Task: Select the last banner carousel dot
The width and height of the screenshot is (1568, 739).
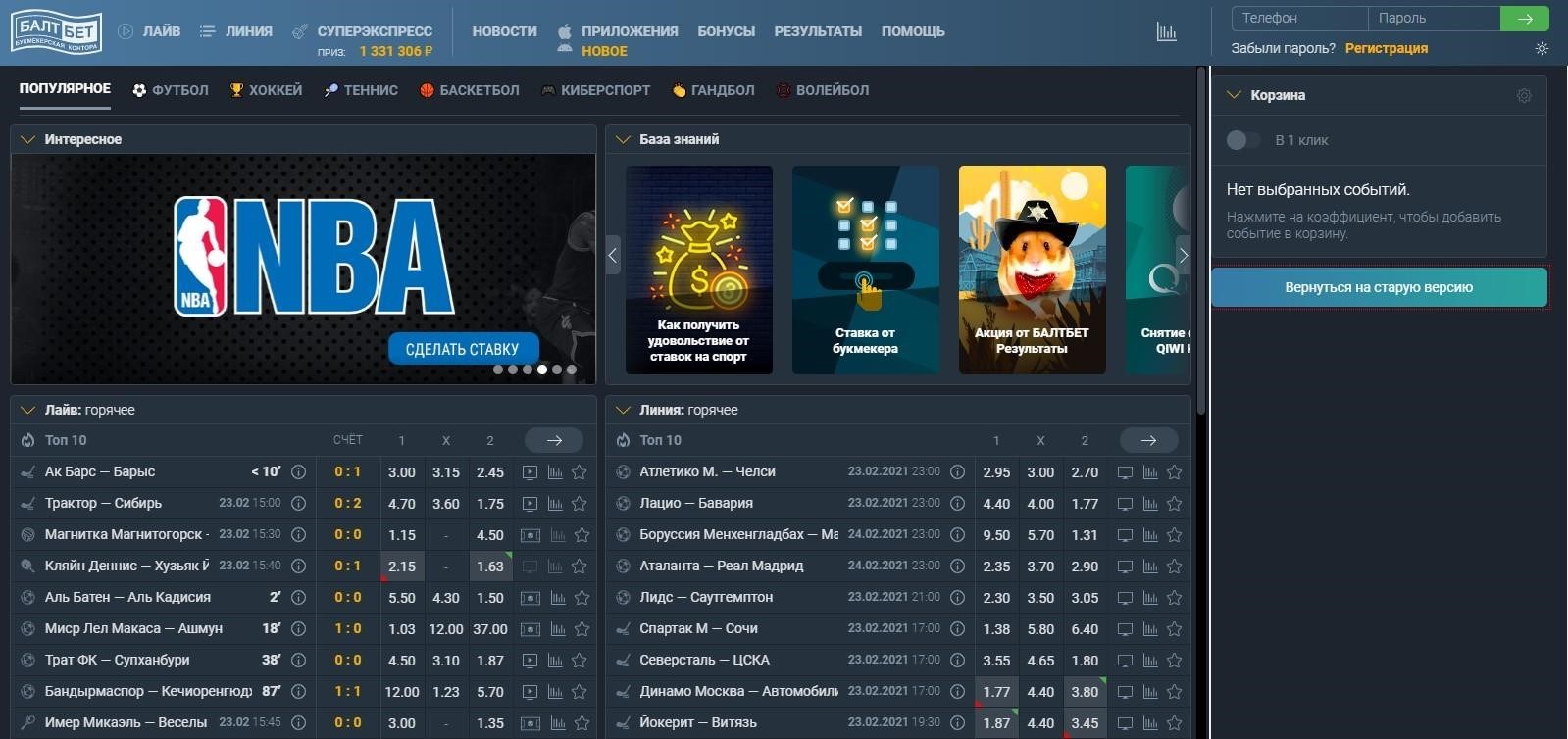Action: (x=572, y=369)
